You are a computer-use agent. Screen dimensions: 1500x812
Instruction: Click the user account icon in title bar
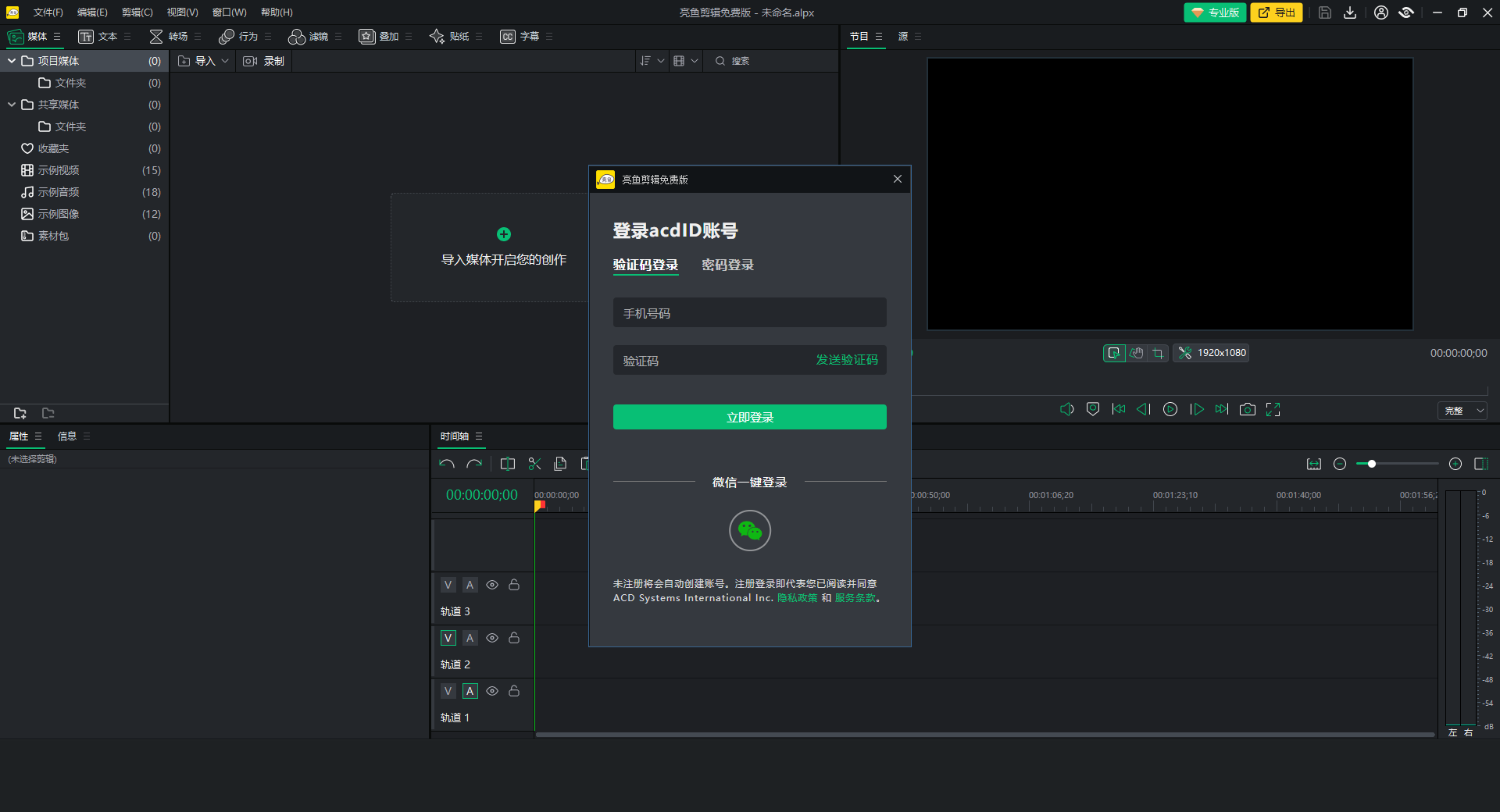(1380, 12)
